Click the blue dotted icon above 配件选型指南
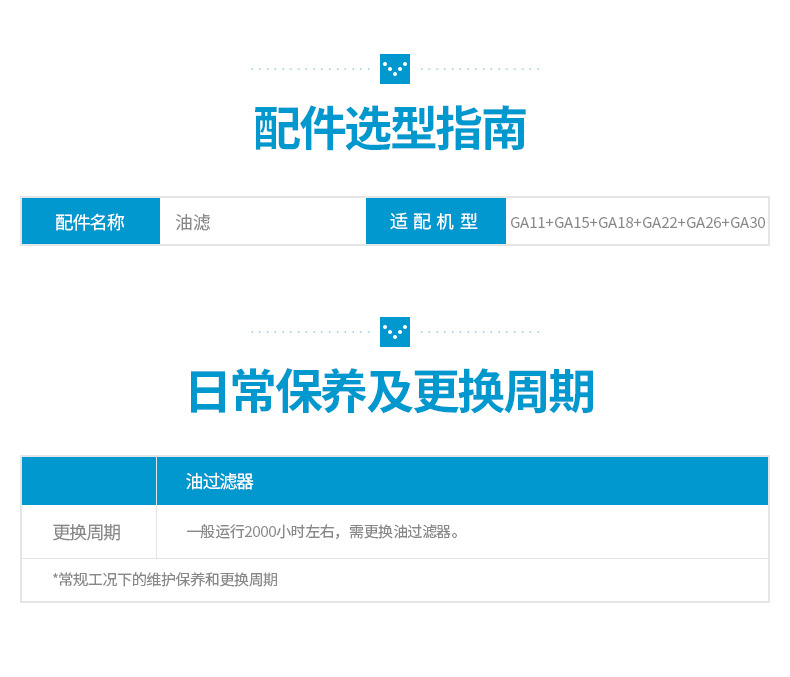Image resolution: width=790 pixels, height=677 pixels. 395,69
